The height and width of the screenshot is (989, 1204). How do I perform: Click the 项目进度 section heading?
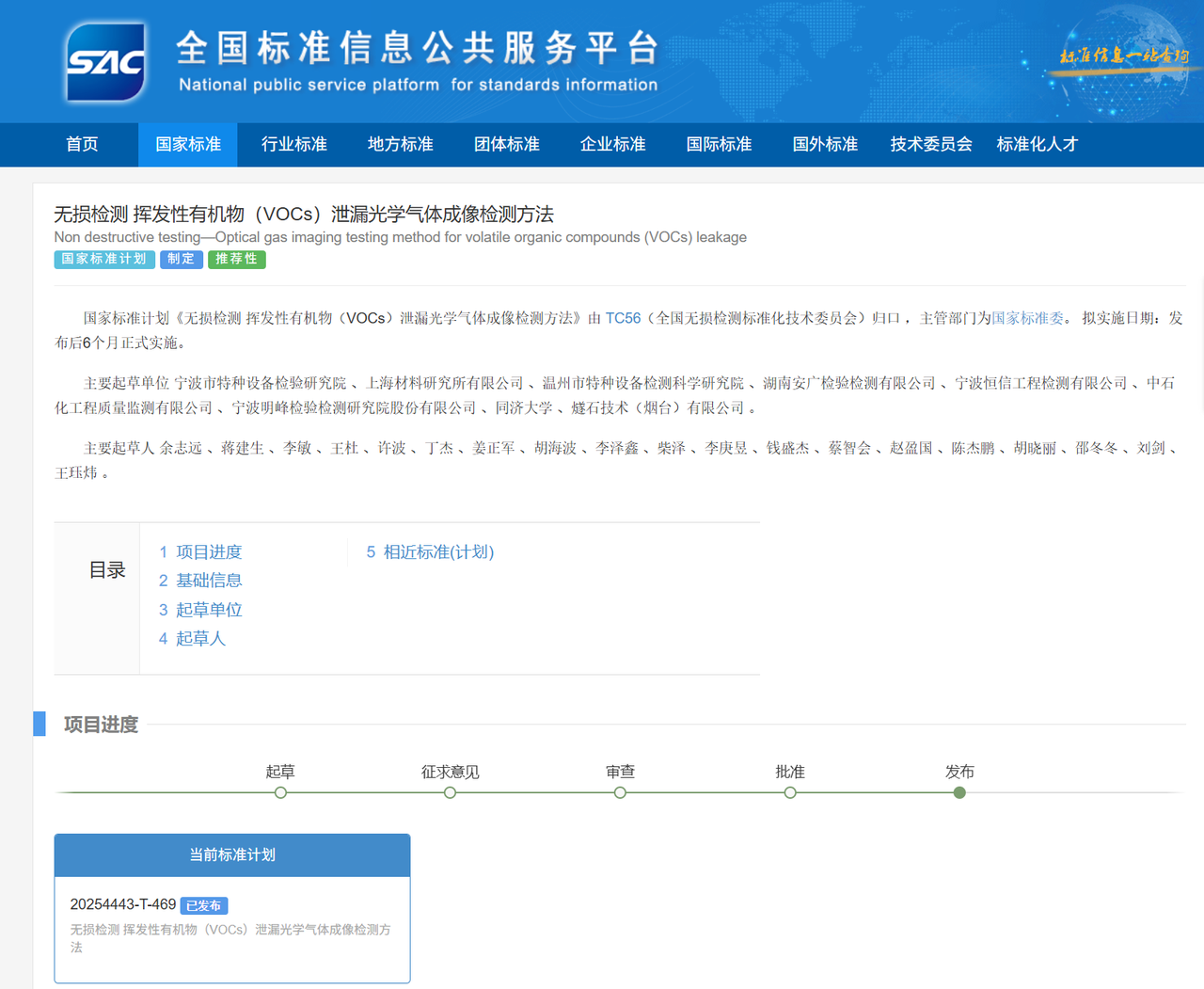pos(101,725)
